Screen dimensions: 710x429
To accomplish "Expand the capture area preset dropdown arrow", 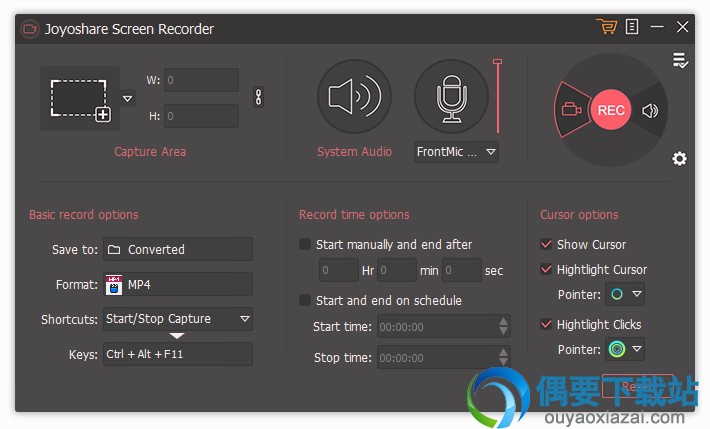I will click(x=128, y=98).
